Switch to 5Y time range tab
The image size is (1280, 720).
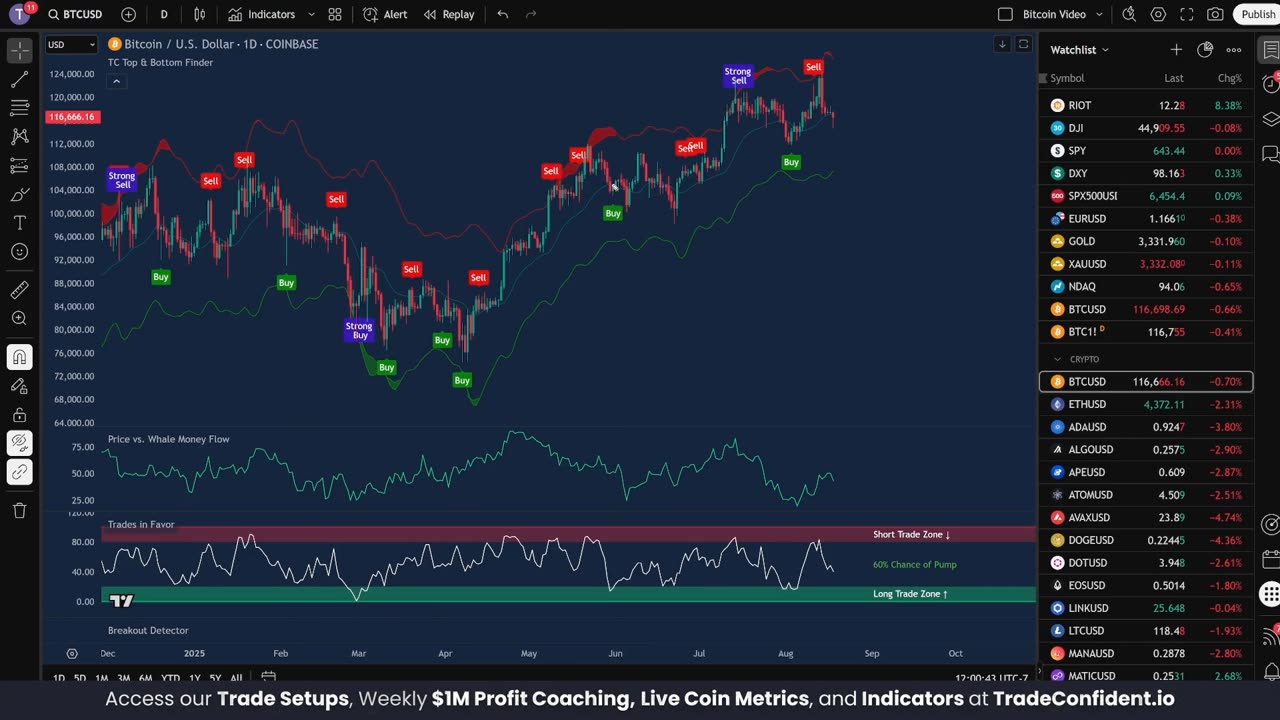point(215,678)
